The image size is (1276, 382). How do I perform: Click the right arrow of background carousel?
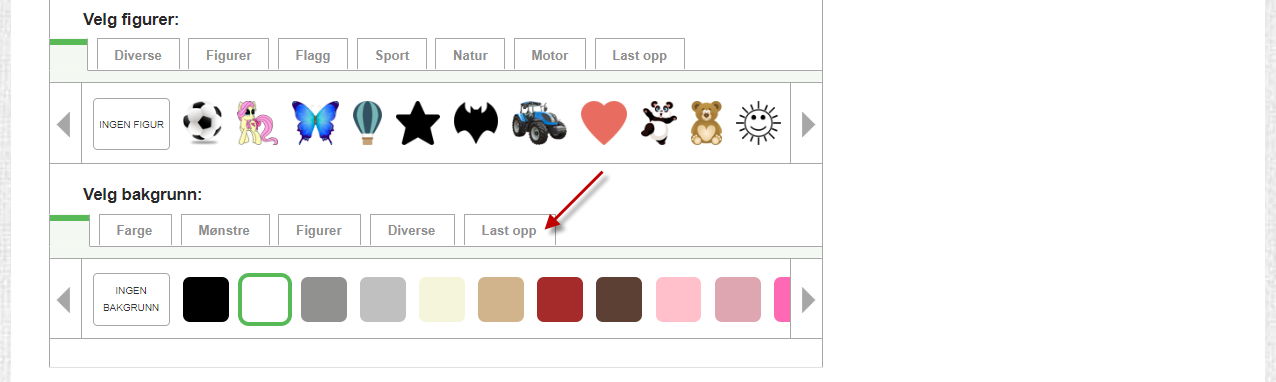tap(807, 299)
